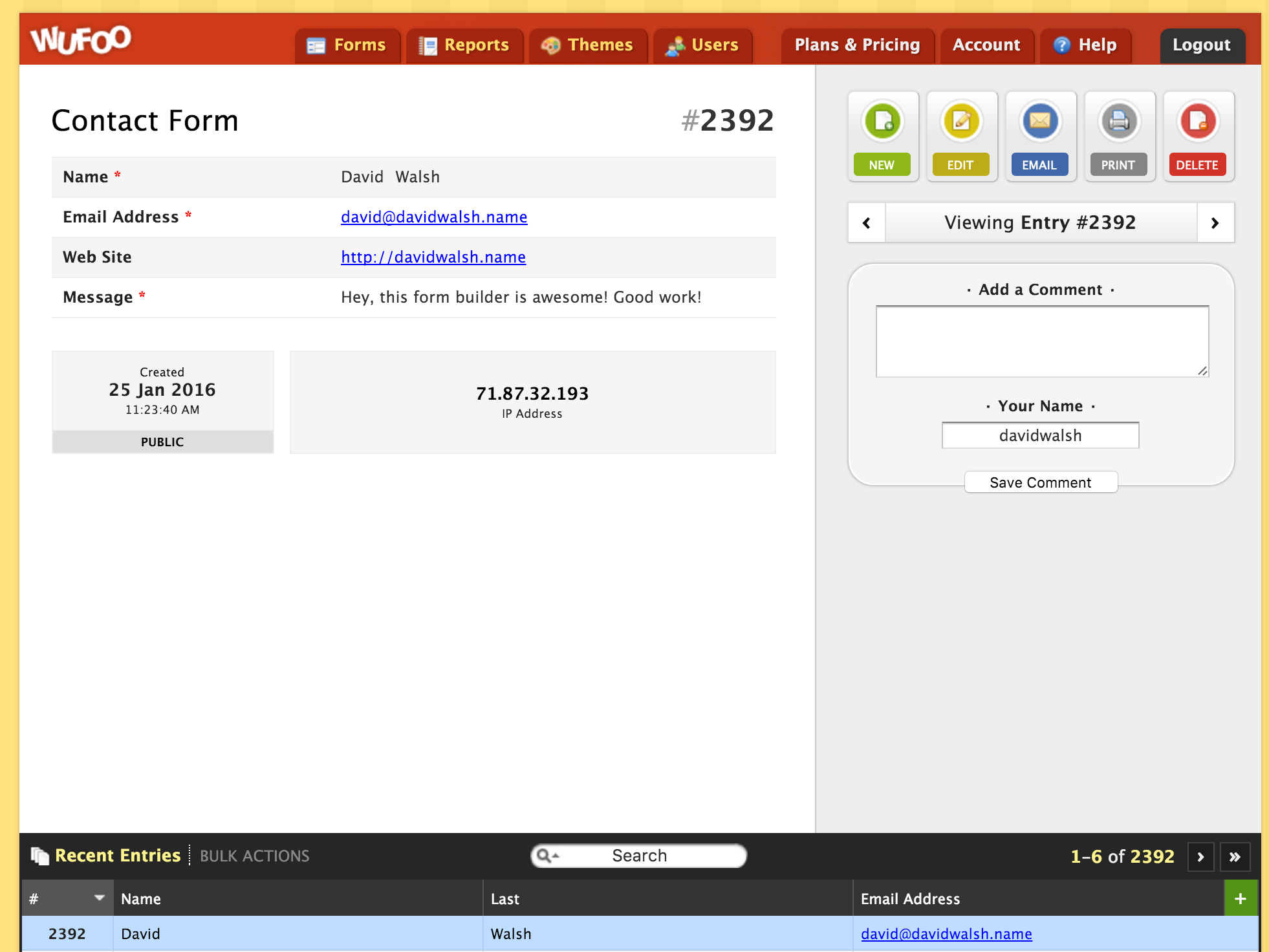Open the Users tab
This screenshot has width=1269, height=952.
pyautogui.click(x=702, y=45)
